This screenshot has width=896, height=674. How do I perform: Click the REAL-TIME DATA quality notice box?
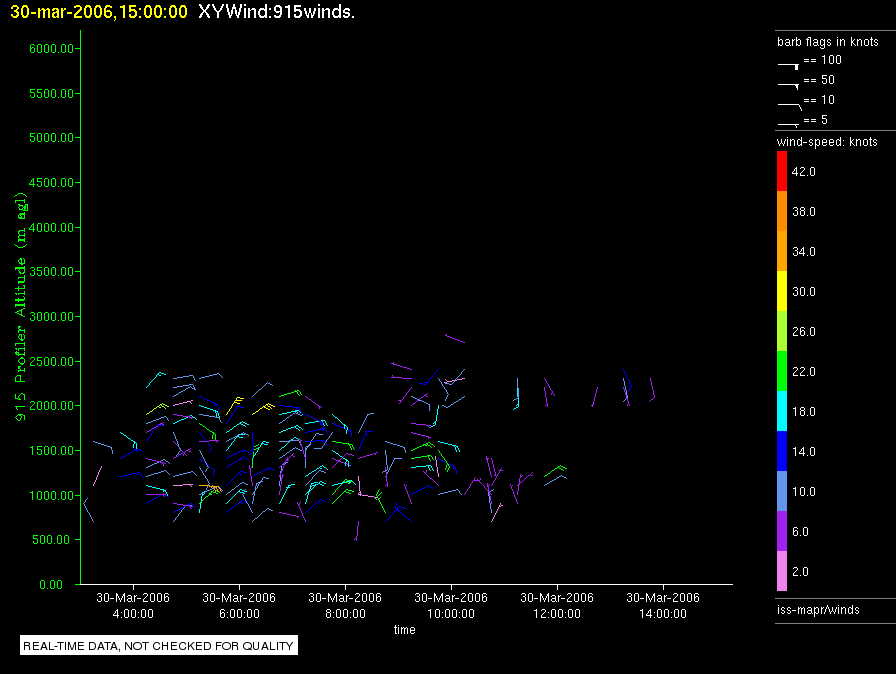[159, 645]
